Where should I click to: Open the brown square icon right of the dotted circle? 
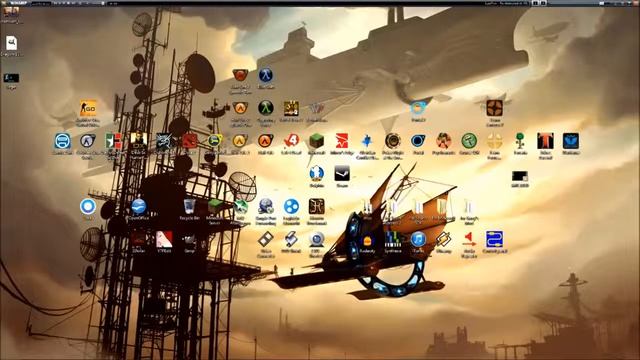316,207
